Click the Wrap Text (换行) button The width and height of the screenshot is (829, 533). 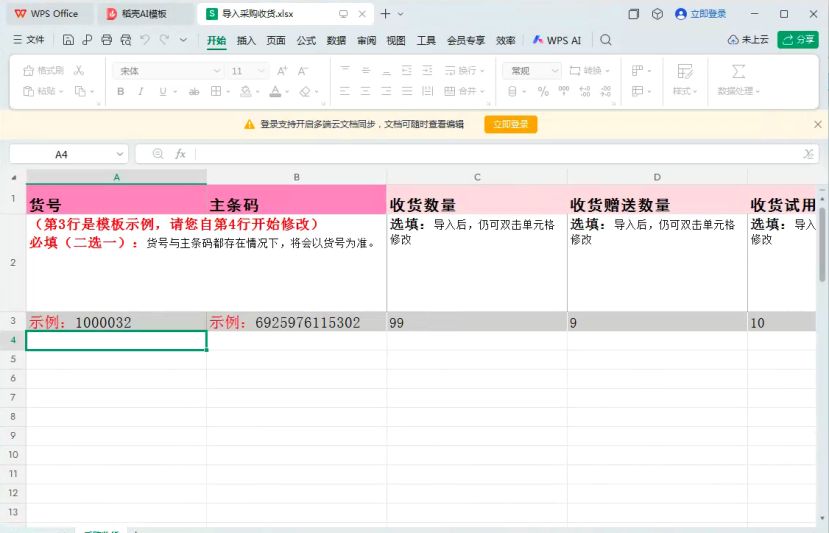pos(464,70)
